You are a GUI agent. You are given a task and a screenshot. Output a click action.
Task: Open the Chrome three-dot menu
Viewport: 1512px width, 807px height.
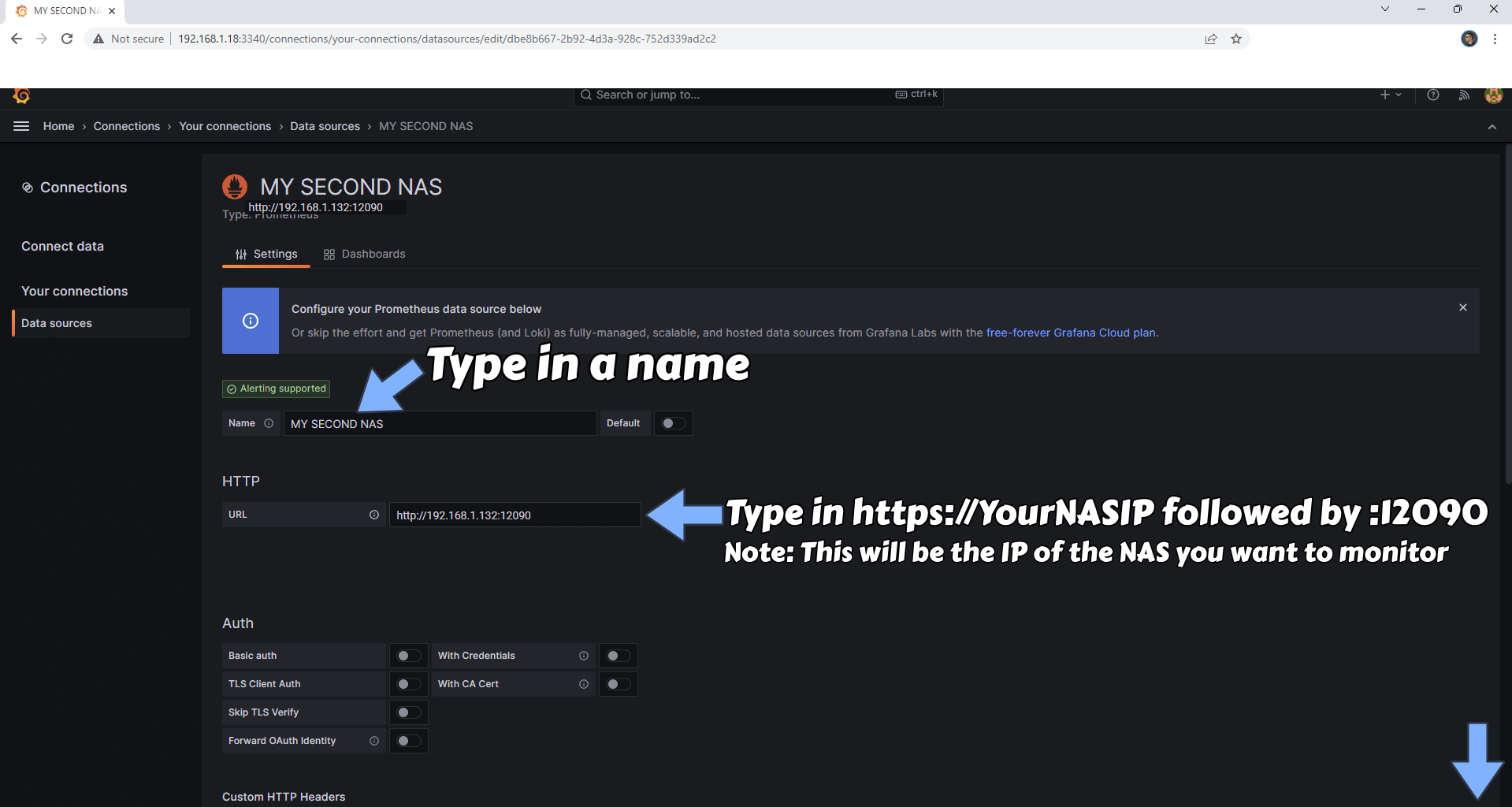(x=1495, y=39)
